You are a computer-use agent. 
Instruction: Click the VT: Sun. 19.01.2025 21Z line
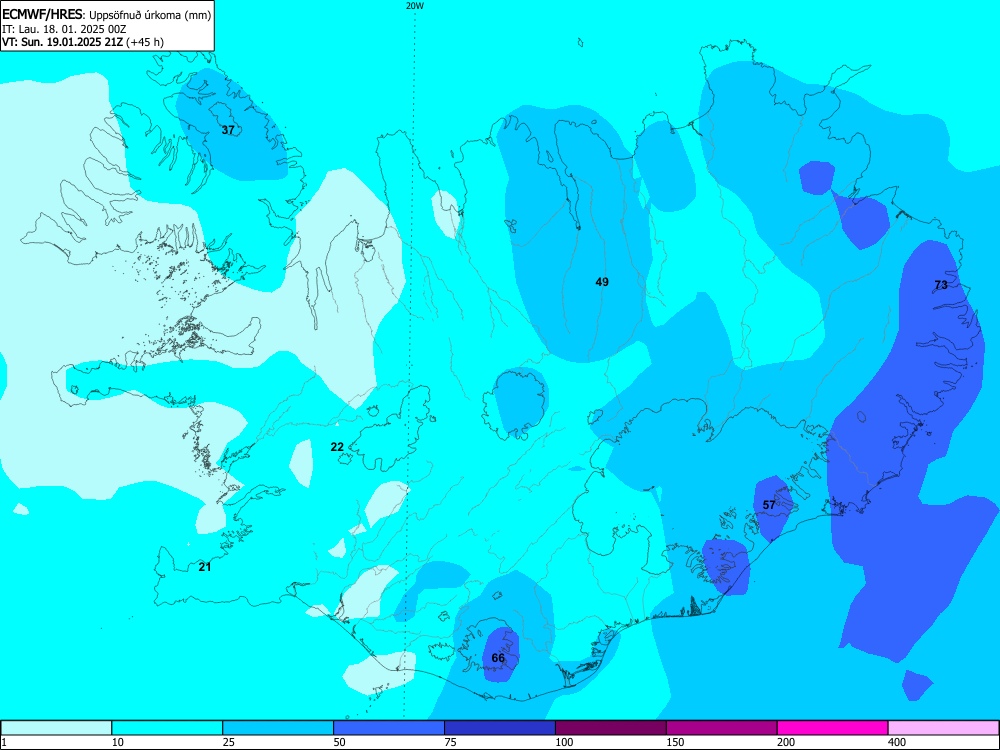click(83, 42)
